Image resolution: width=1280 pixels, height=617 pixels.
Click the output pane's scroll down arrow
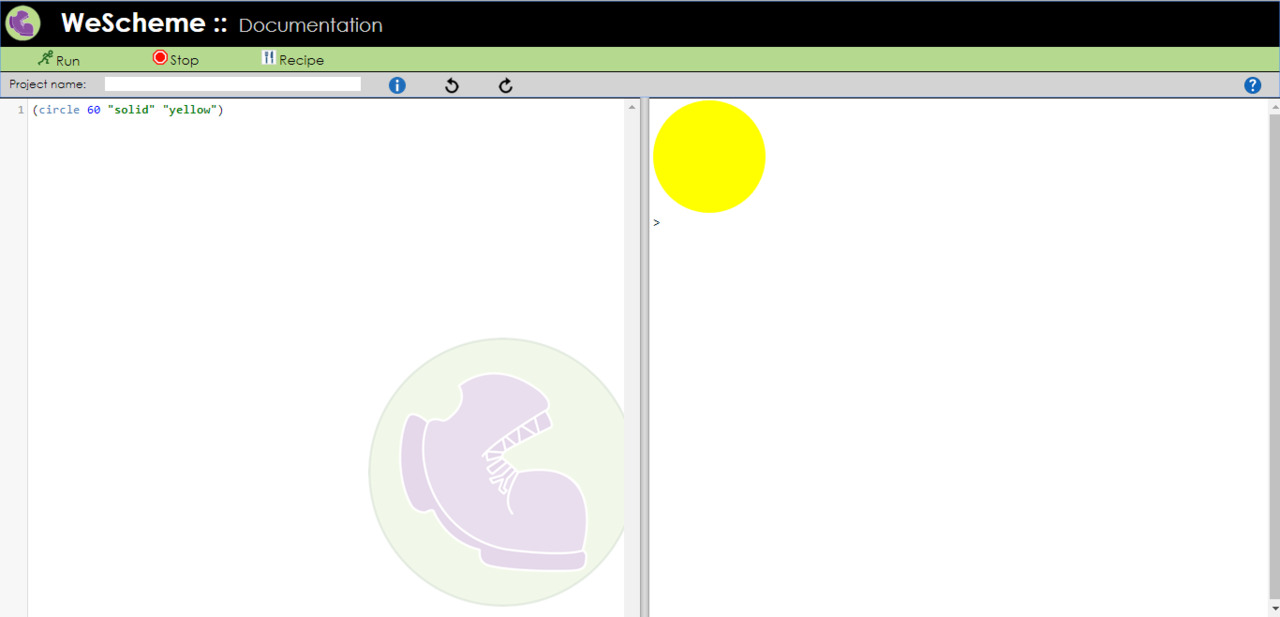1274,608
